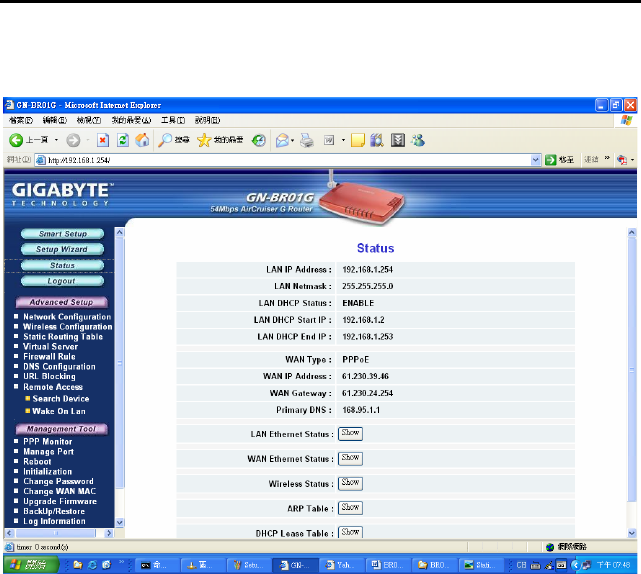Open Change Password page
641x574 pixels.
[58, 482]
